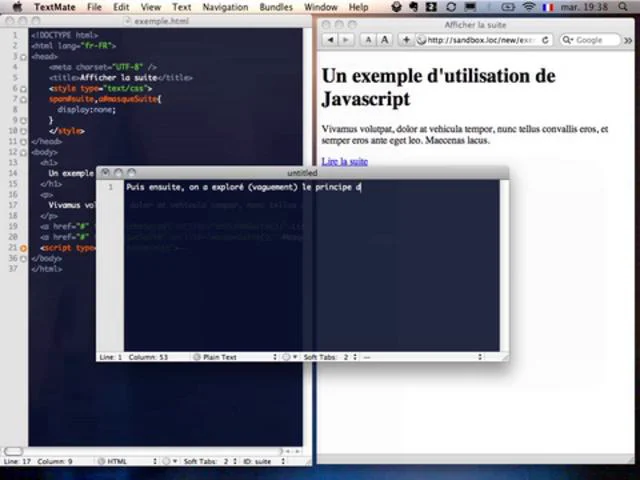
Task: Collapse the fold marker on line 6 style
Action: [24, 89]
